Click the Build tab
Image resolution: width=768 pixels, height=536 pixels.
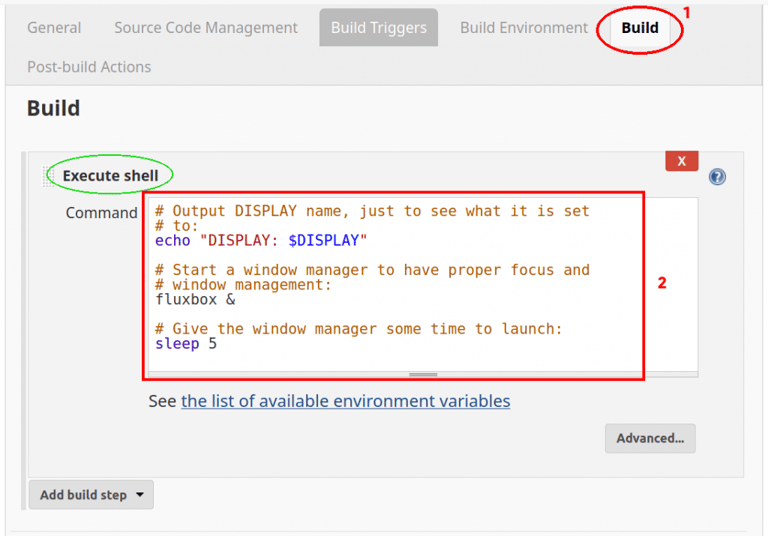pos(640,28)
